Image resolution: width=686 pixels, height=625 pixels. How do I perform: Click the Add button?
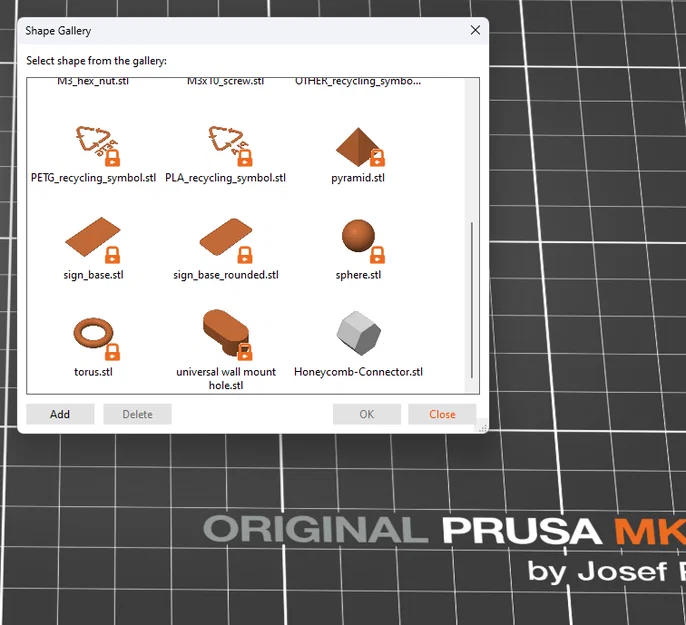point(60,414)
